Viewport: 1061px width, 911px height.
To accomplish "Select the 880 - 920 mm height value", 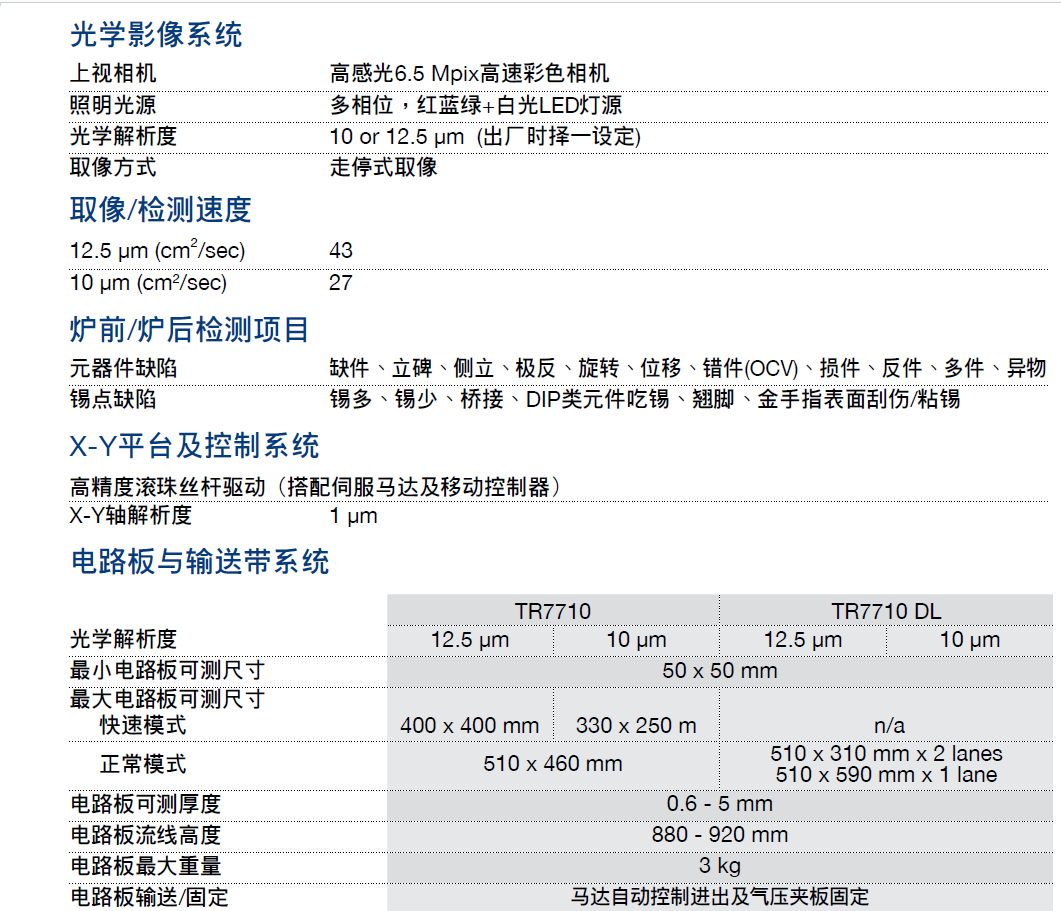I will [x=719, y=834].
